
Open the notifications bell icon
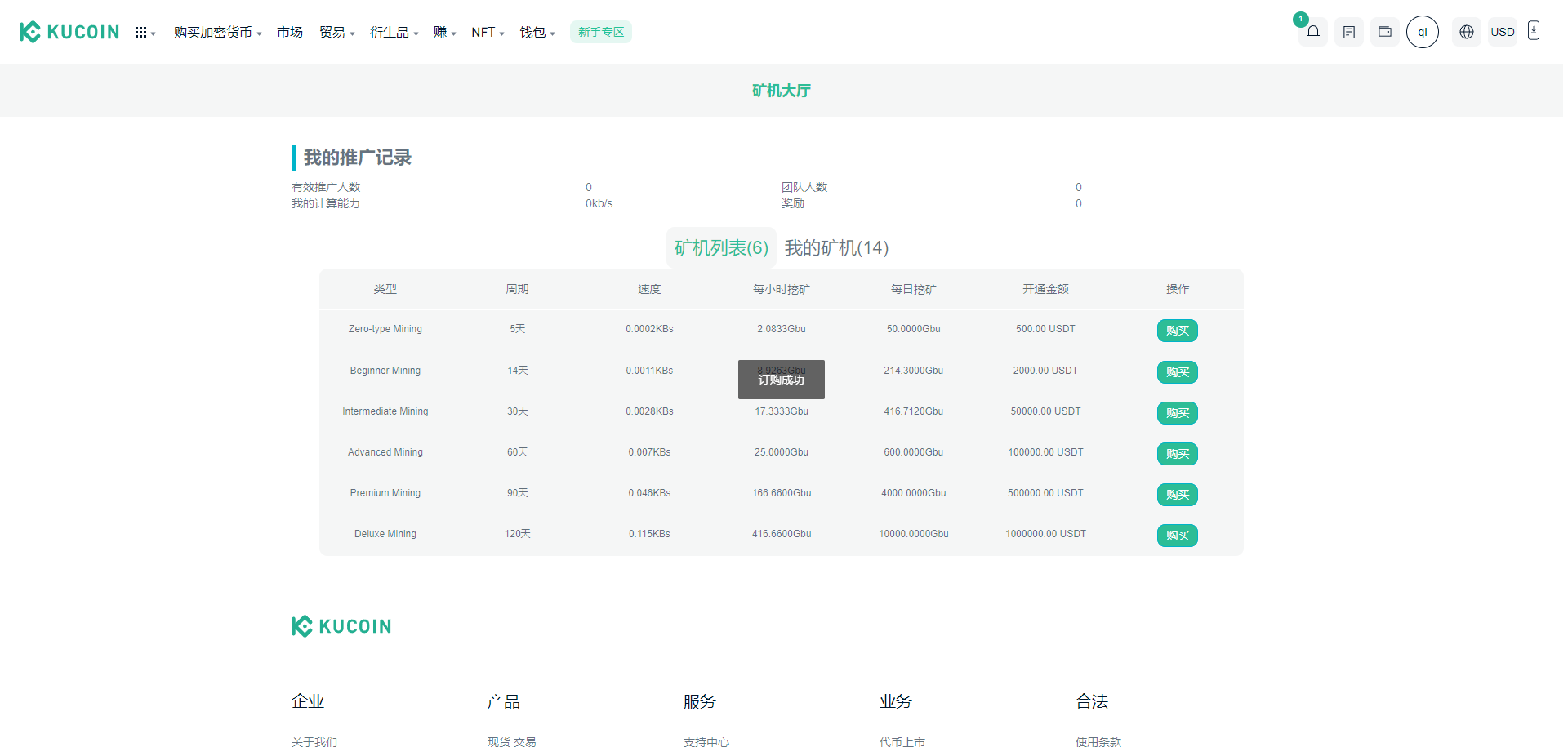click(1312, 33)
